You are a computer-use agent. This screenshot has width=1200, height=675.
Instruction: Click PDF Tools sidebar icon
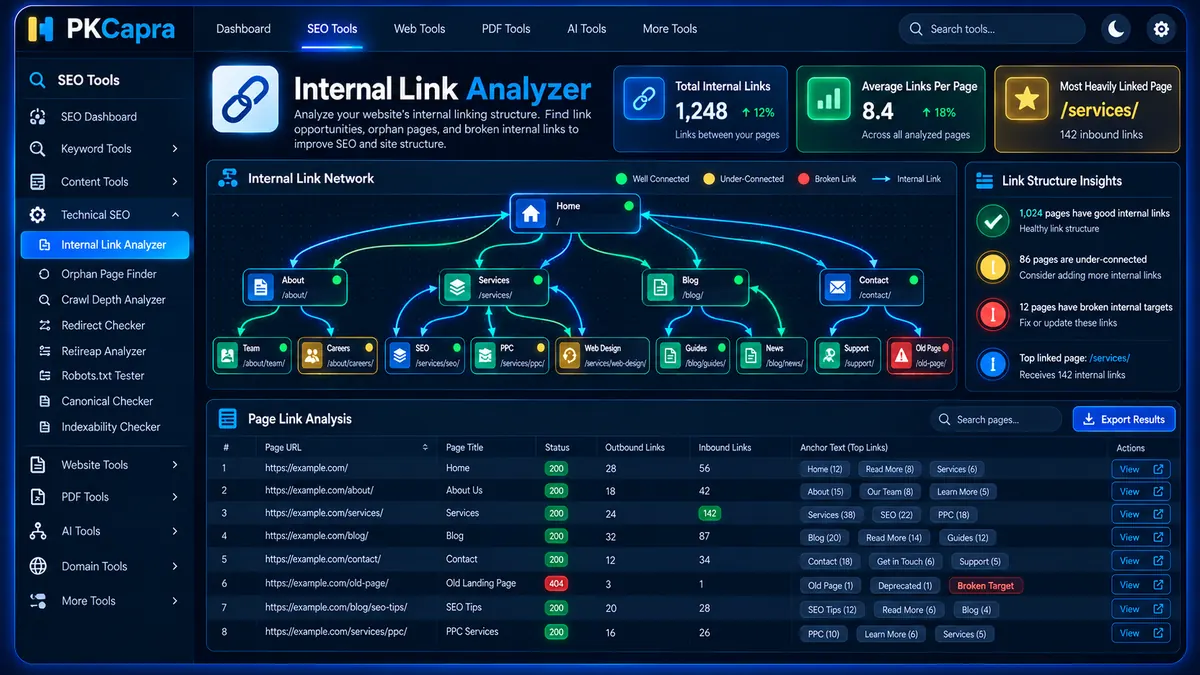[38, 497]
